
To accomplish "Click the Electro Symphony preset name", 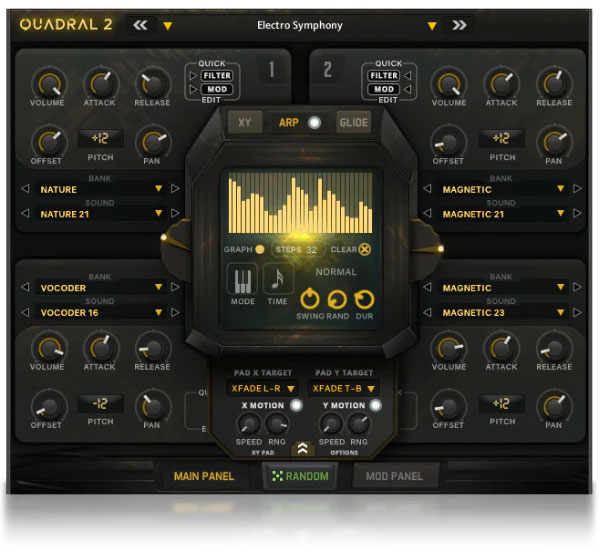I will point(300,25).
